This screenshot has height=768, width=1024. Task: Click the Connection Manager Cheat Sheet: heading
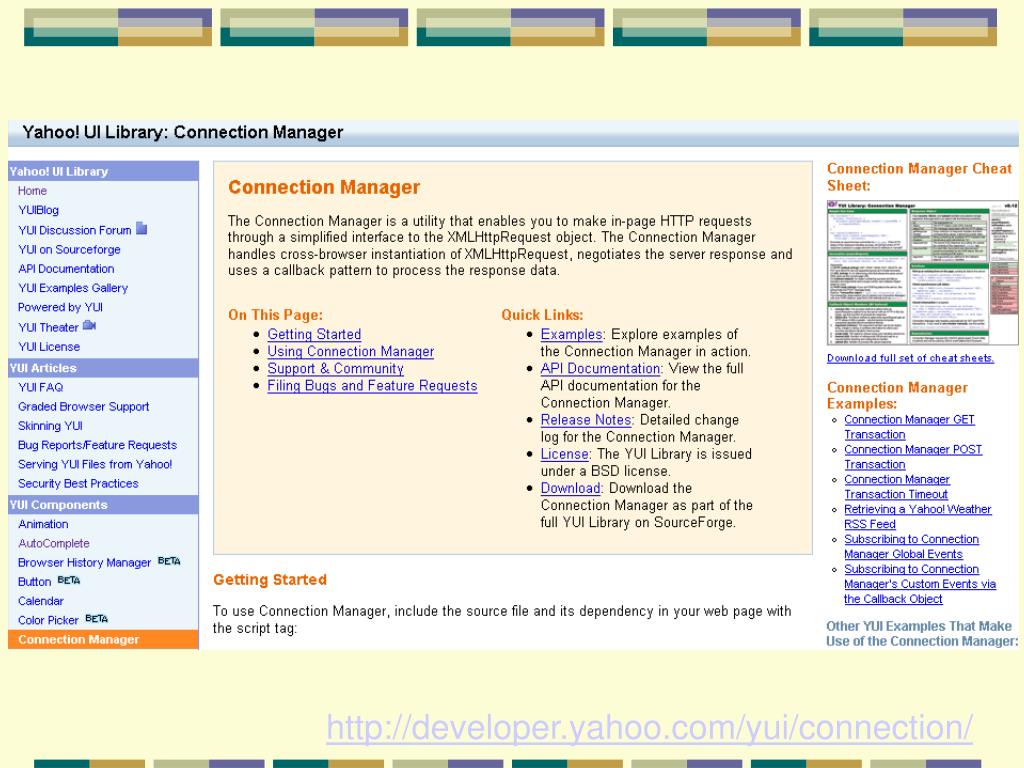[x=919, y=177]
